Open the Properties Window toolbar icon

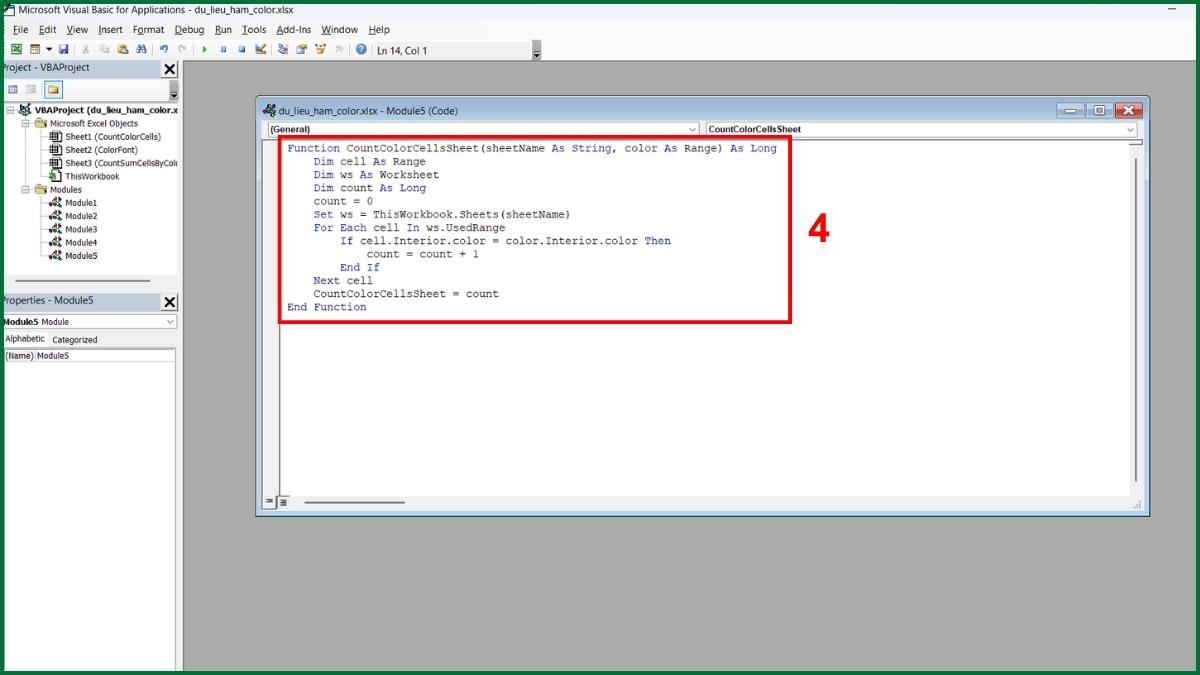[x=301, y=49]
